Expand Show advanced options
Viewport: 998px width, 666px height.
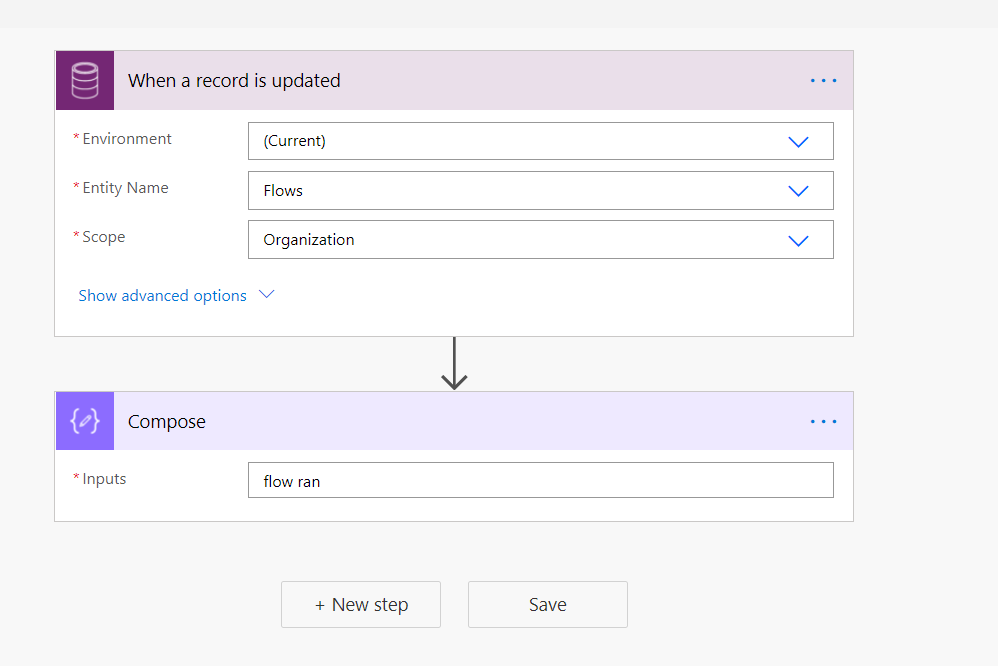coord(162,295)
